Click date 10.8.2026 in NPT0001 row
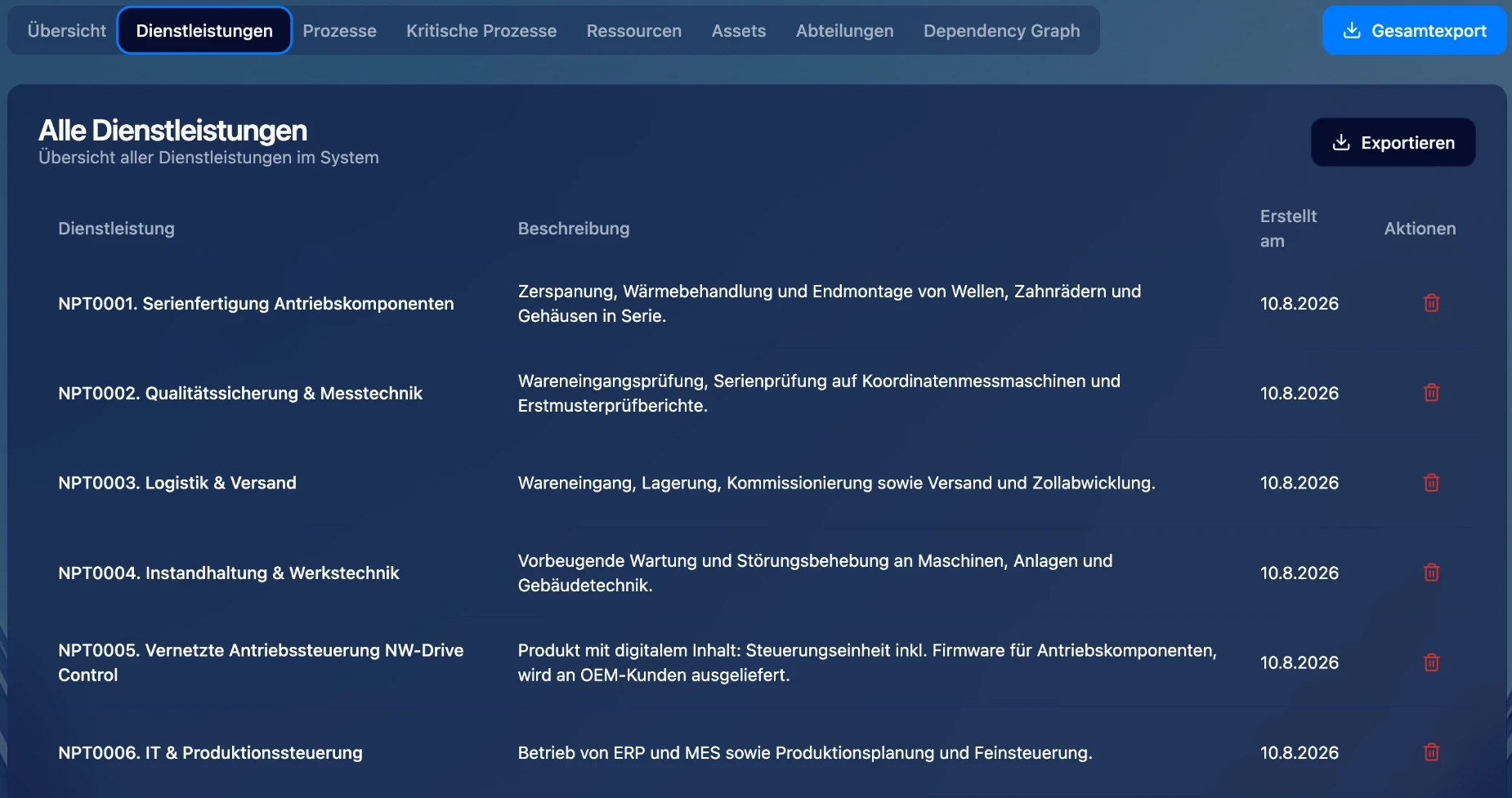Screen dimensions: 1512x798 coord(1300,303)
